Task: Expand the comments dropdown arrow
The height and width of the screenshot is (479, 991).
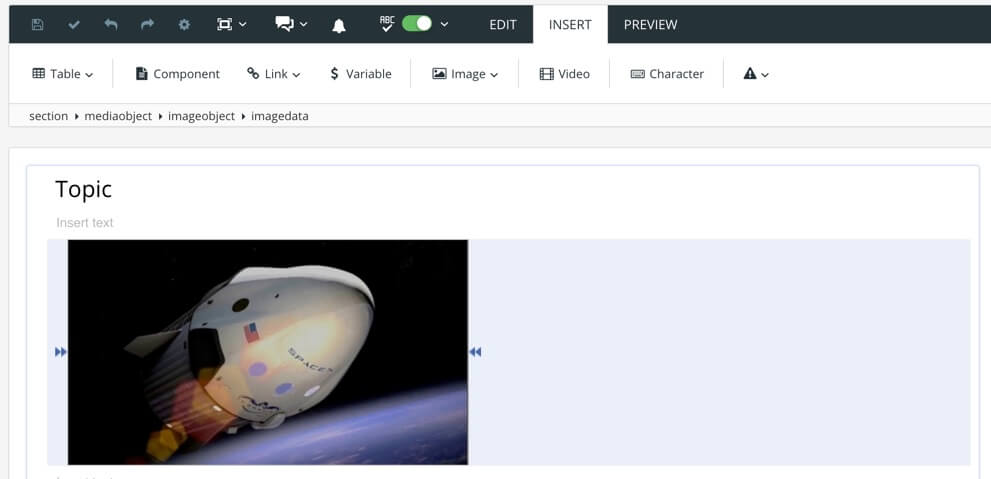Action: point(303,25)
